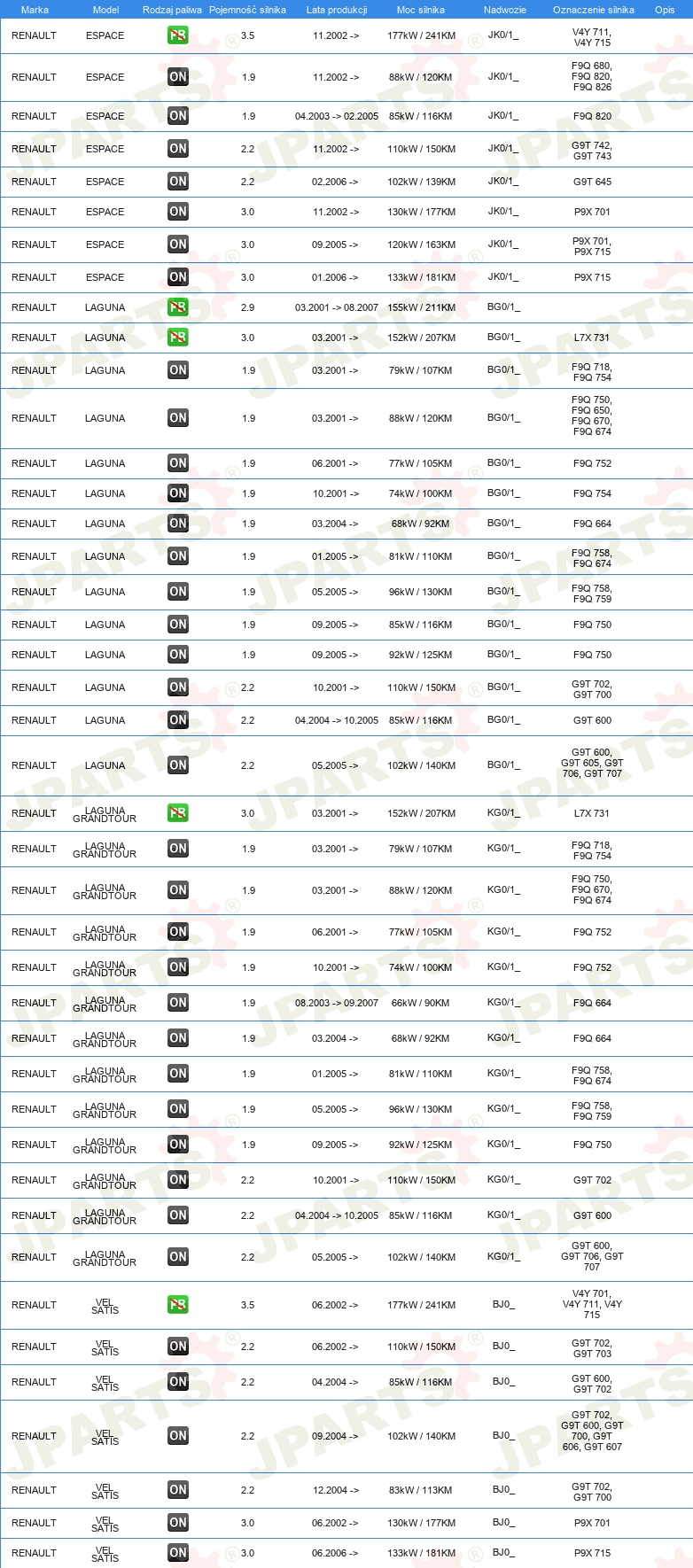Click the Moc silnika column header
The image size is (693, 1568).
pos(421,10)
